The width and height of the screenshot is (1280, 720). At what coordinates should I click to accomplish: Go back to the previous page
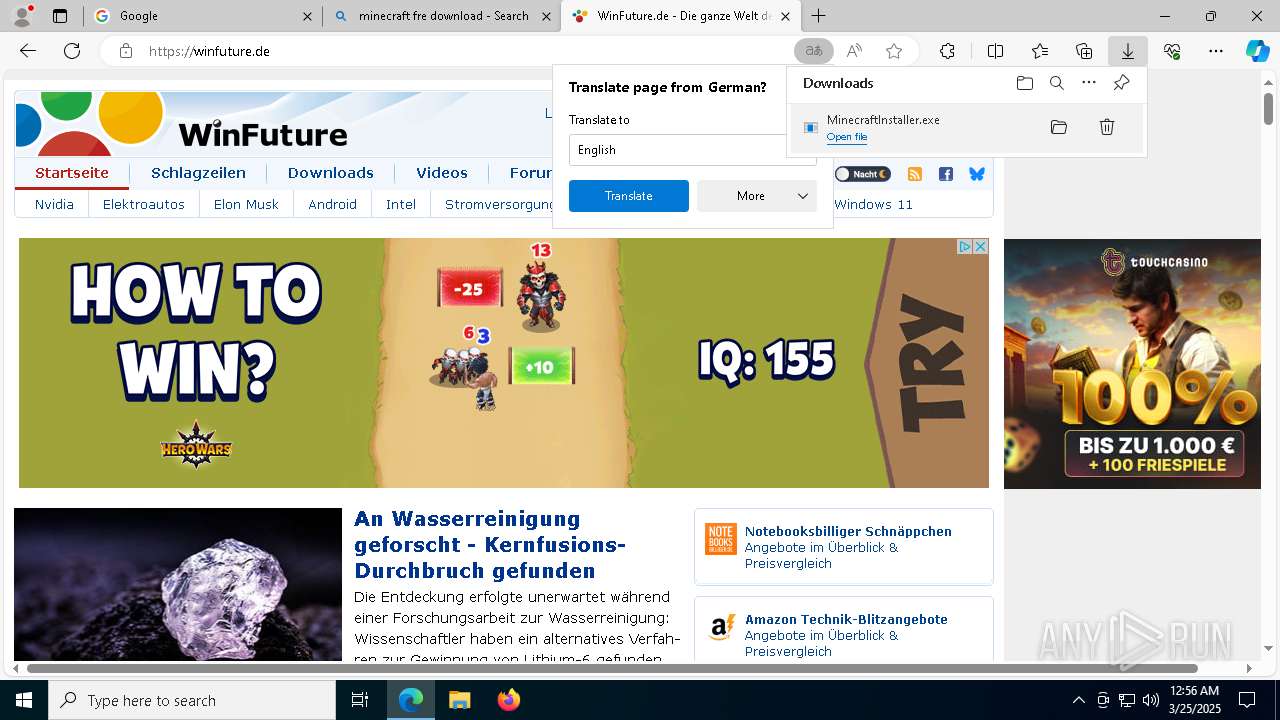coord(28,51)
